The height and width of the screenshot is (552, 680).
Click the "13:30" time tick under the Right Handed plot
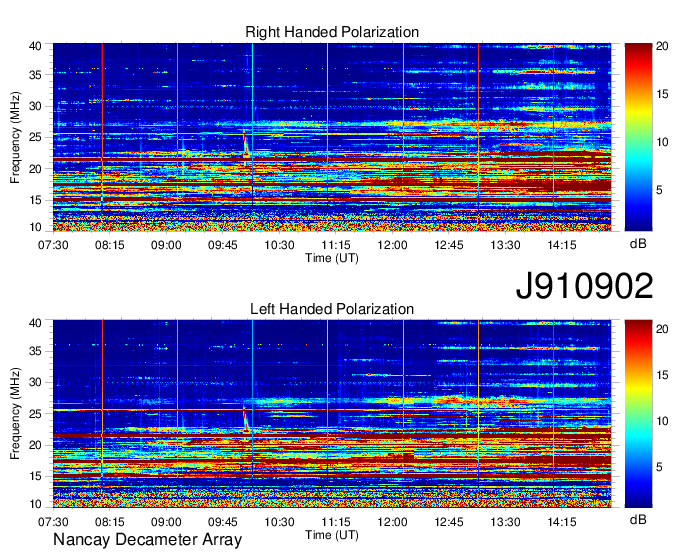(x=506, y=245)
